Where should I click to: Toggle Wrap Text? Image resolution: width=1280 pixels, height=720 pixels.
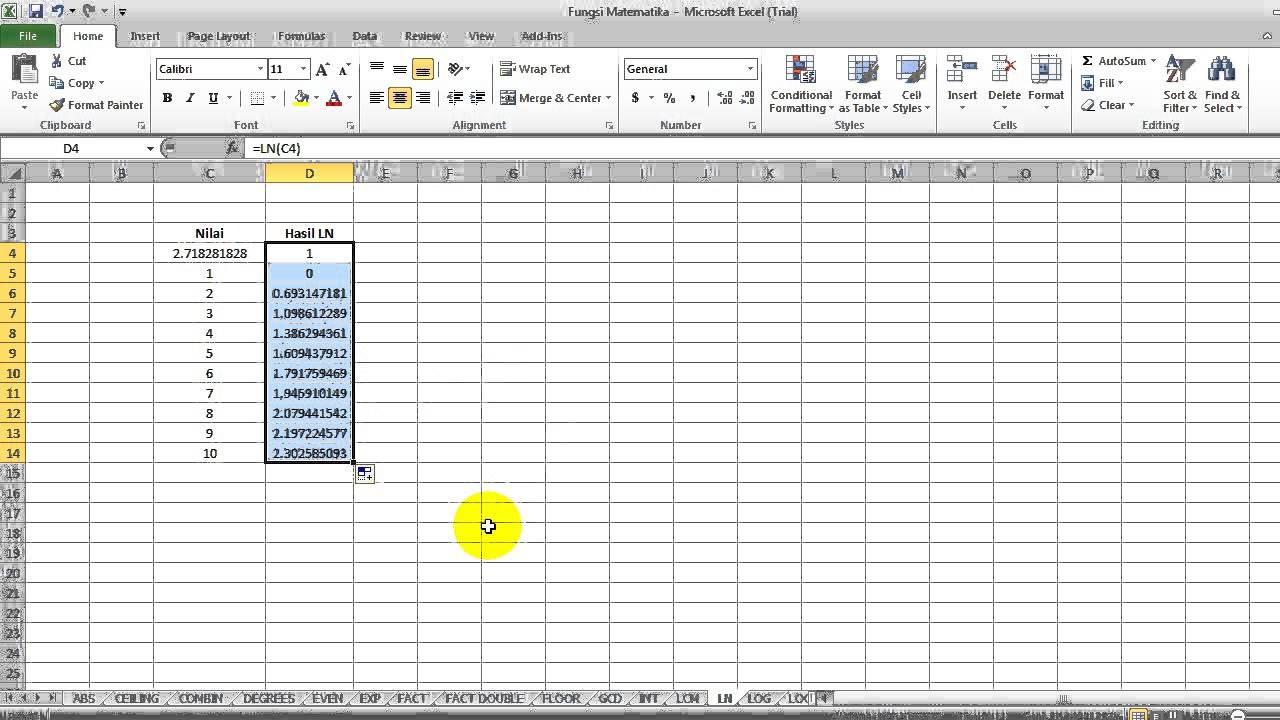tap(535, 69)
